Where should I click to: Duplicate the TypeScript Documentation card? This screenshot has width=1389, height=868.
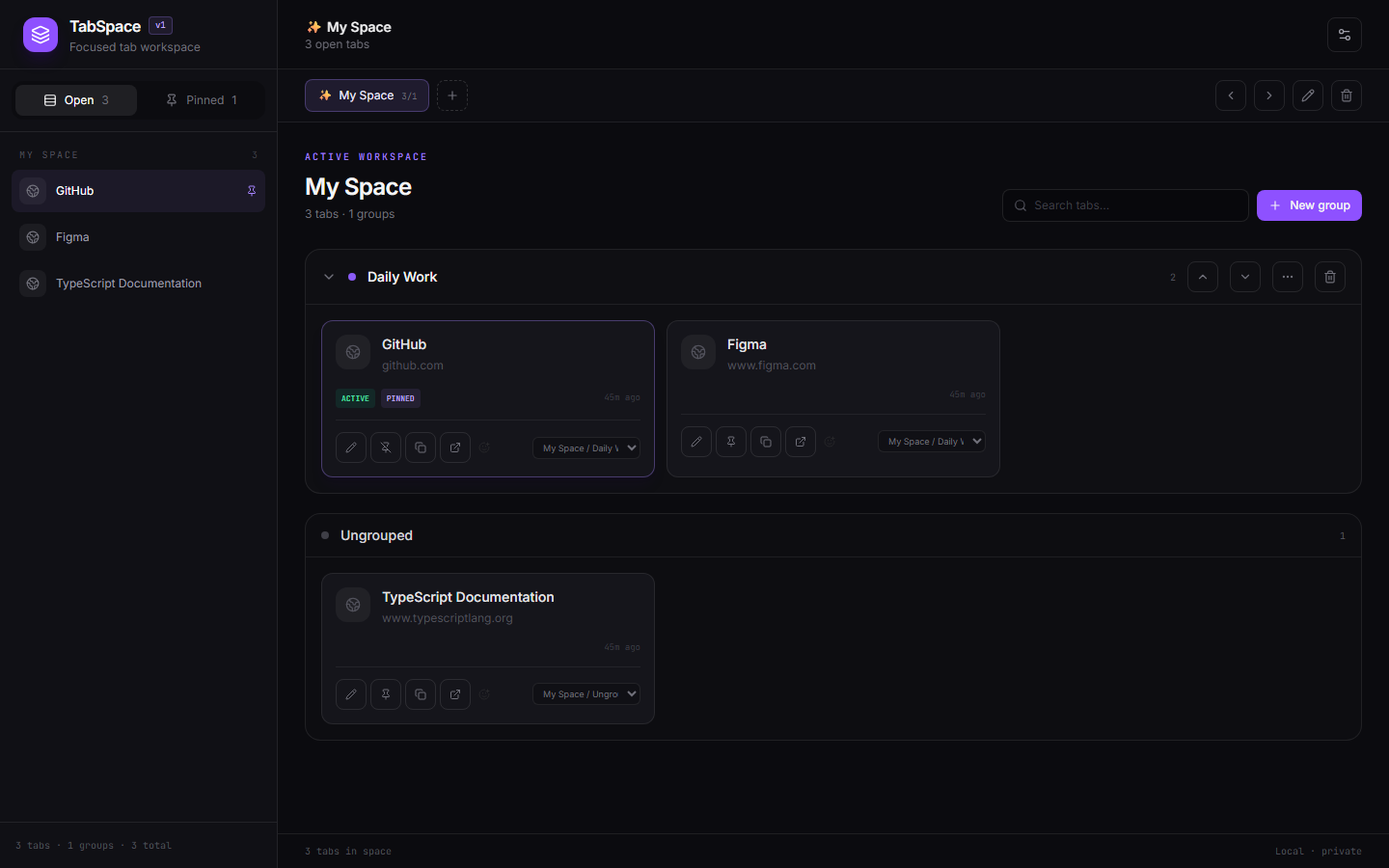(421, 694)
